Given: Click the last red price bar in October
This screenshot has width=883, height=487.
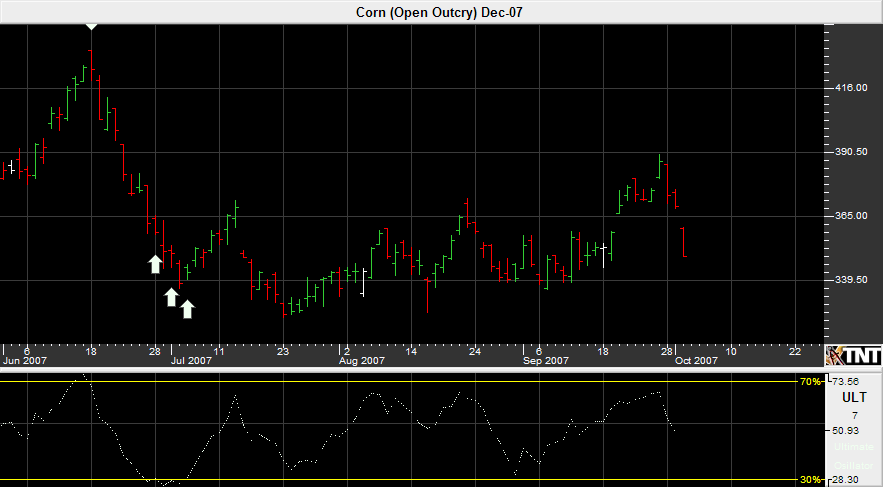Looking at the screenshot, I should (x=683, y=242).
